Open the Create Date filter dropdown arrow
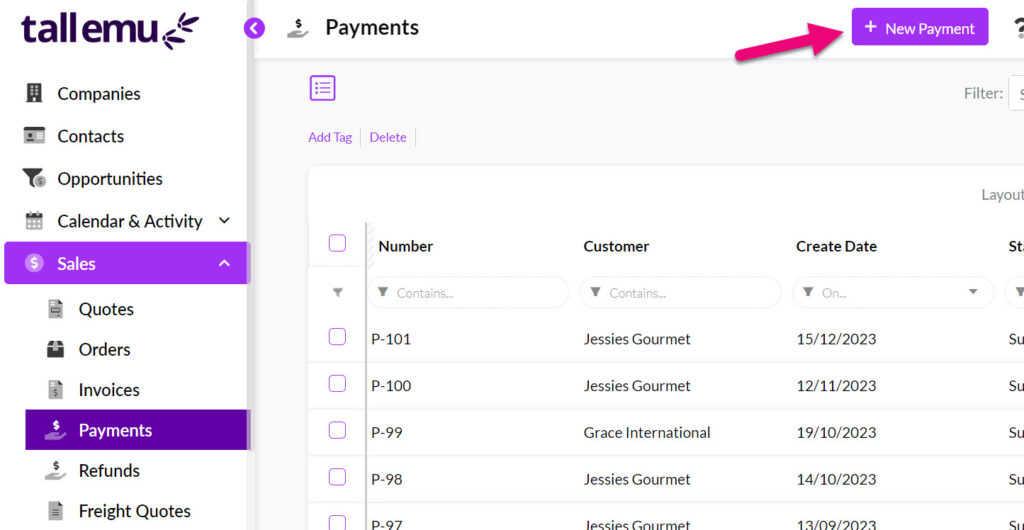Image resolution: width=1024 pixels, height=530 pixels. click(973, 292)
